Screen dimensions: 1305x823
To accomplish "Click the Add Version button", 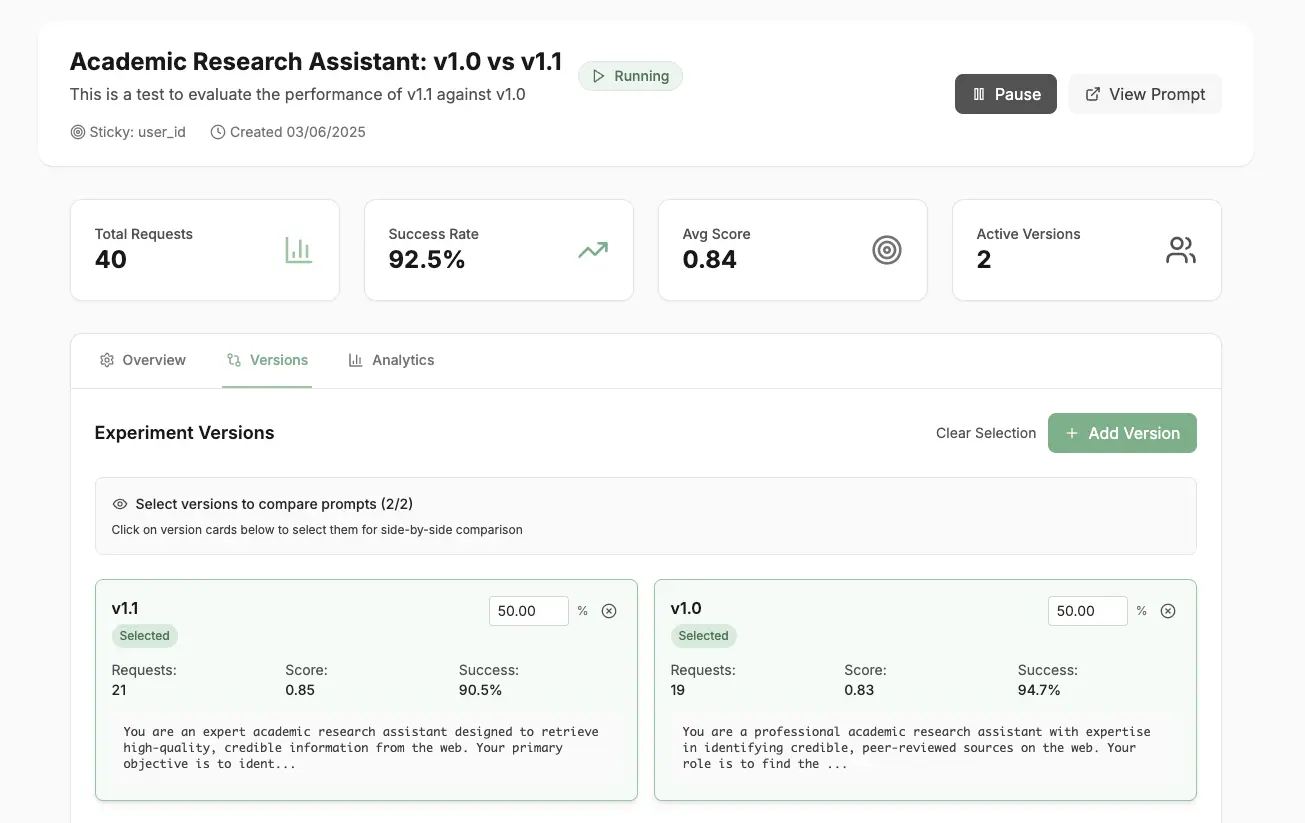I will click(x=1122, y=433).
